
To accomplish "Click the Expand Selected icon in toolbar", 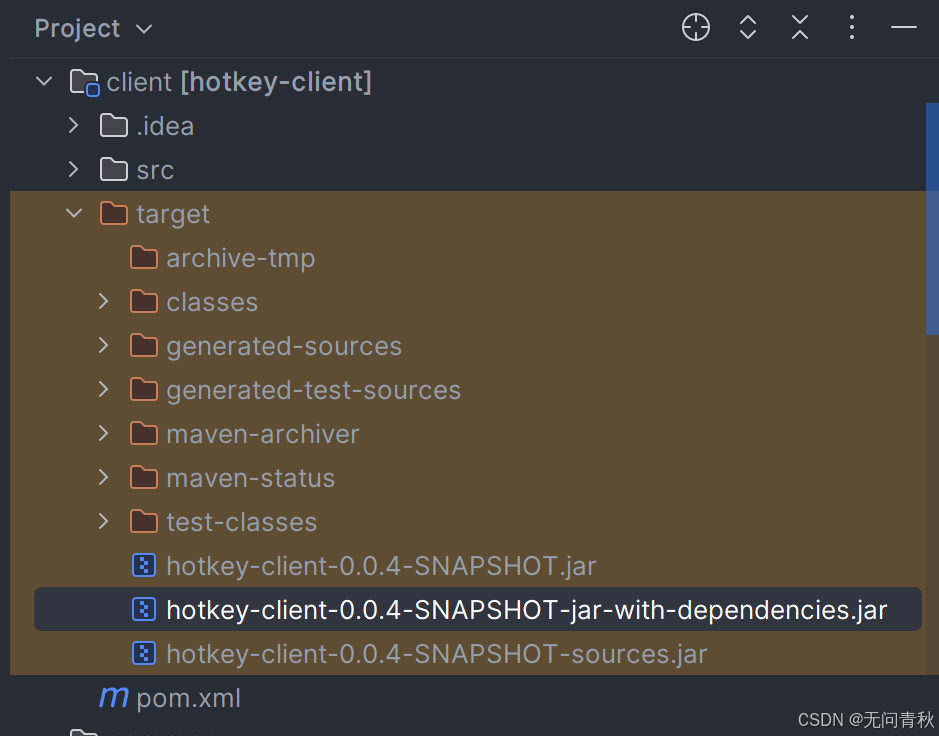I will click(748, 28).
